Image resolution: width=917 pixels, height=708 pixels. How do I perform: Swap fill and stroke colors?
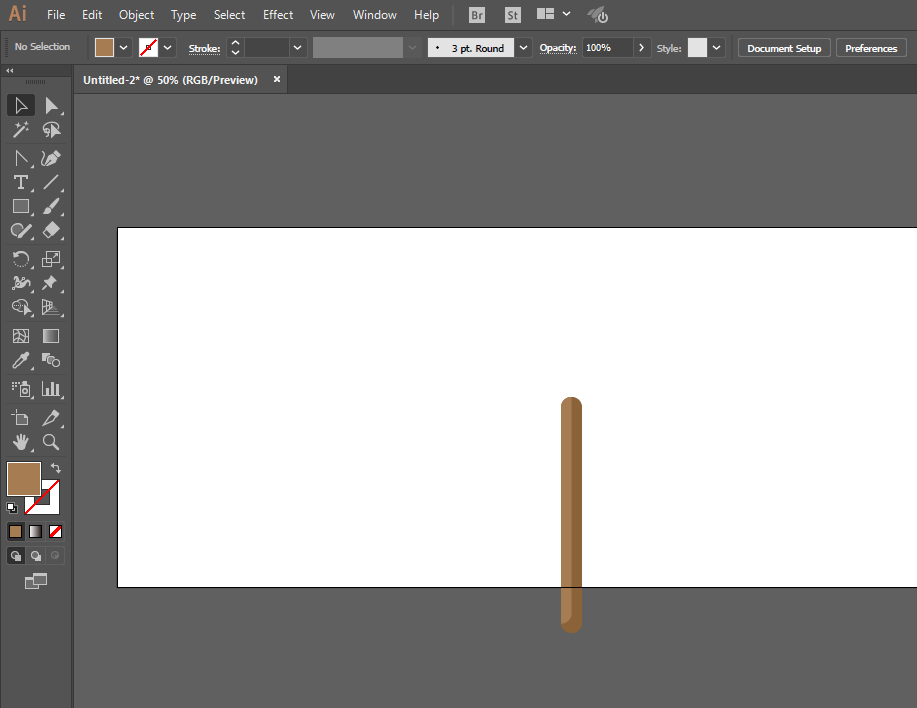coord(56,468)
